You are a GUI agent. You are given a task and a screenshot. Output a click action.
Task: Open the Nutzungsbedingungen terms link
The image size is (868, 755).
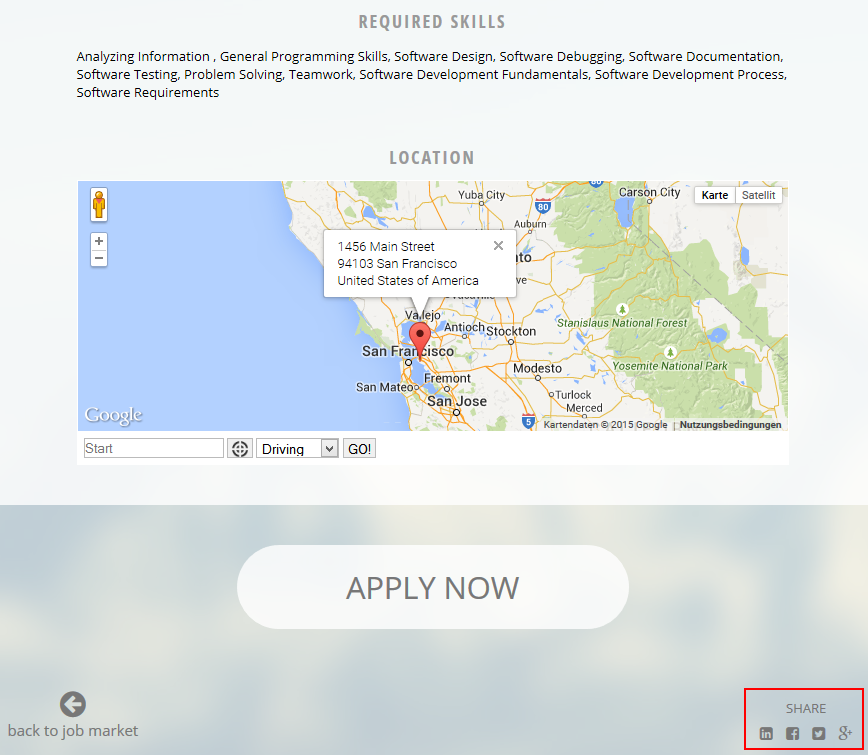pos(730,425)
